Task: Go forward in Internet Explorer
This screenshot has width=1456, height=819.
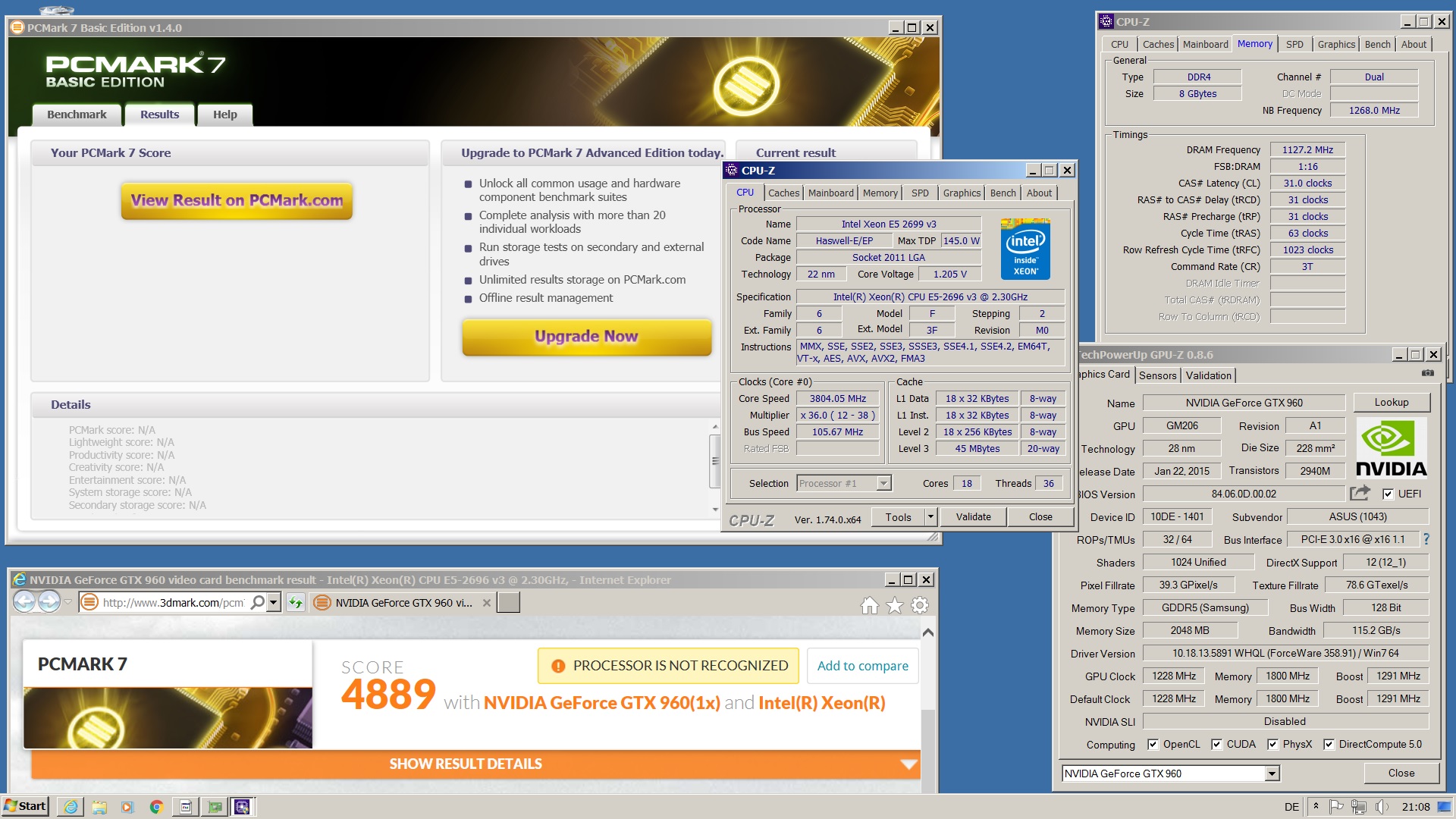Action: 49,602
